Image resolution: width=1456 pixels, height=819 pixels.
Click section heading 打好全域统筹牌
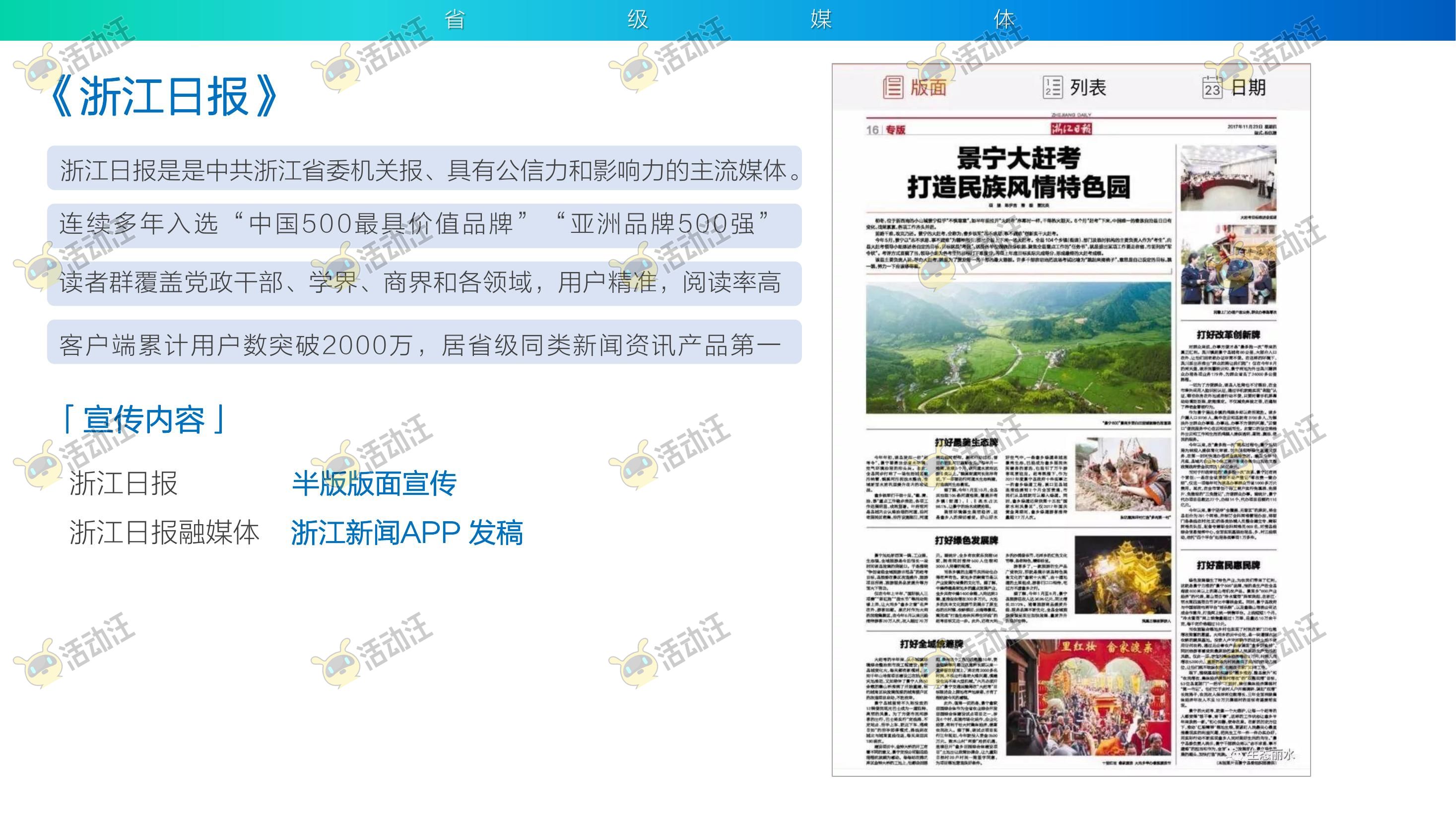tap(932, 644)
